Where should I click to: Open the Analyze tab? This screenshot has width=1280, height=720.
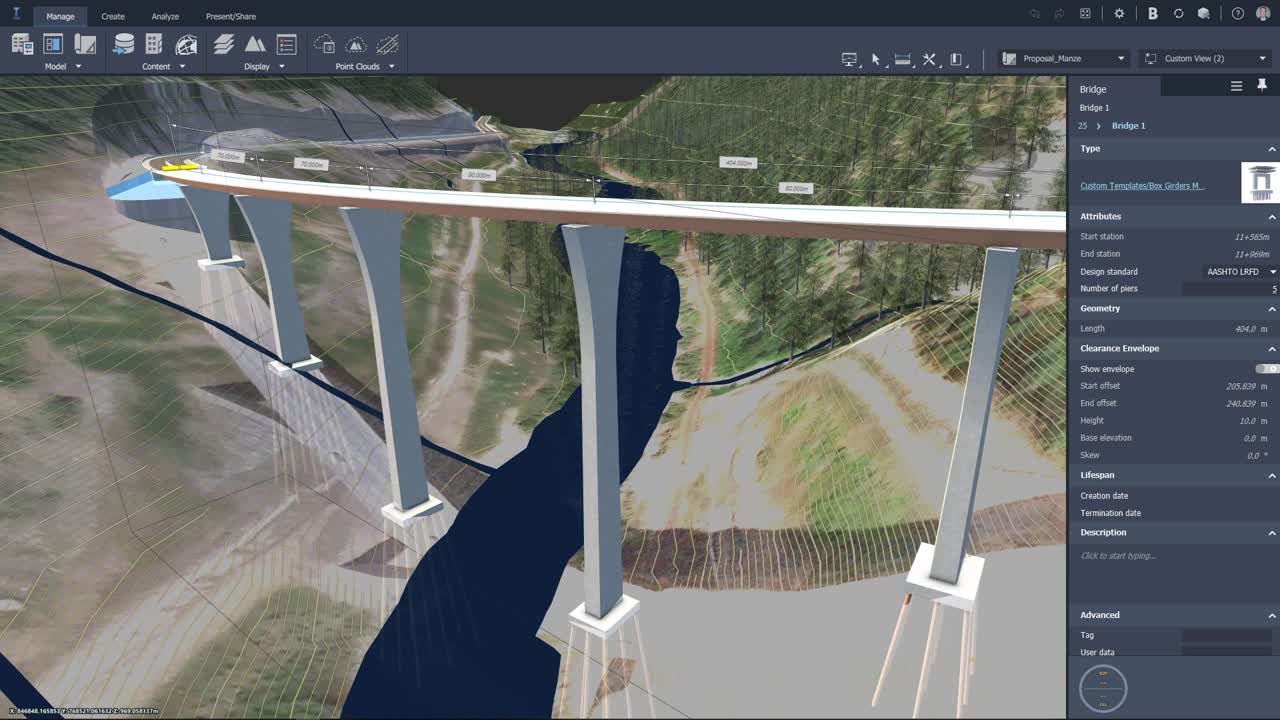pos(165,15)
